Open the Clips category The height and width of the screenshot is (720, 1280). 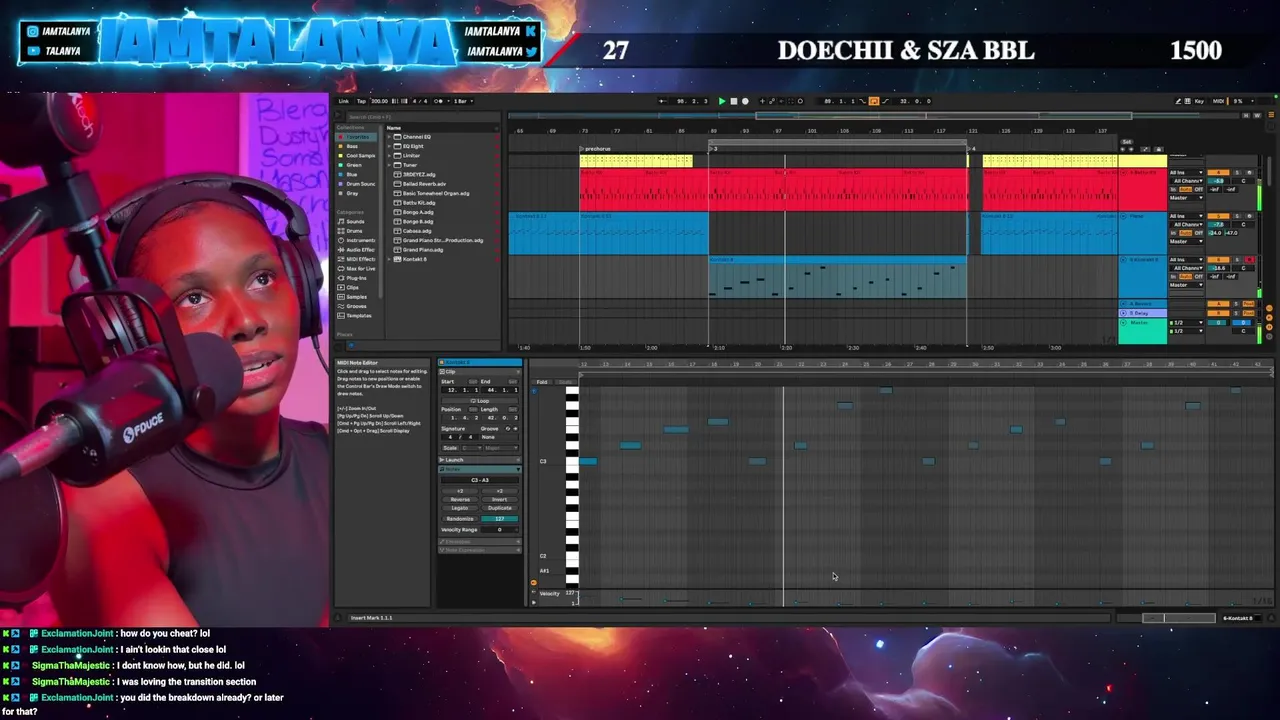[353, 287]
